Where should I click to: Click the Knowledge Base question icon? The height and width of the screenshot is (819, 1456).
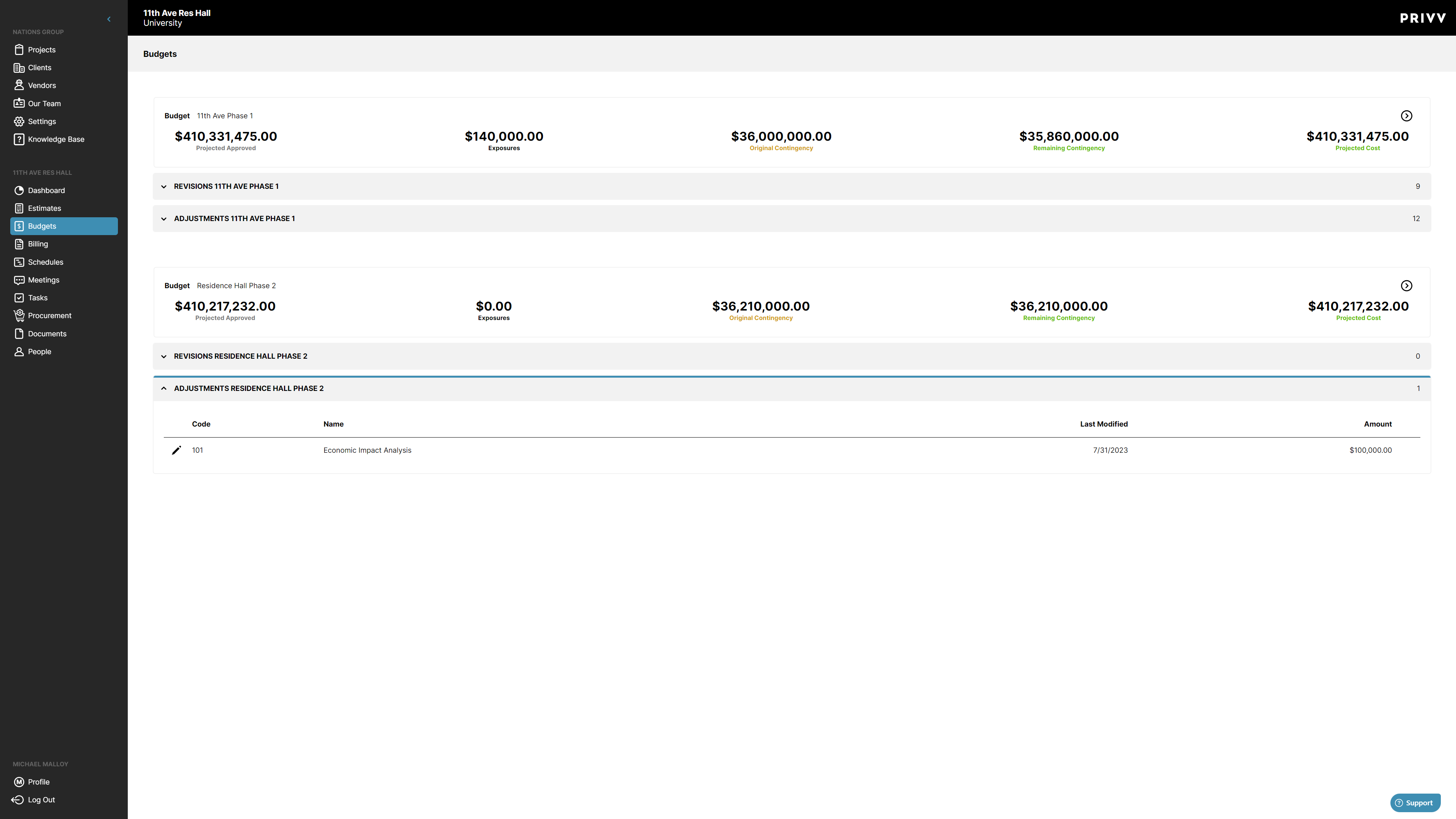point(19,139)
